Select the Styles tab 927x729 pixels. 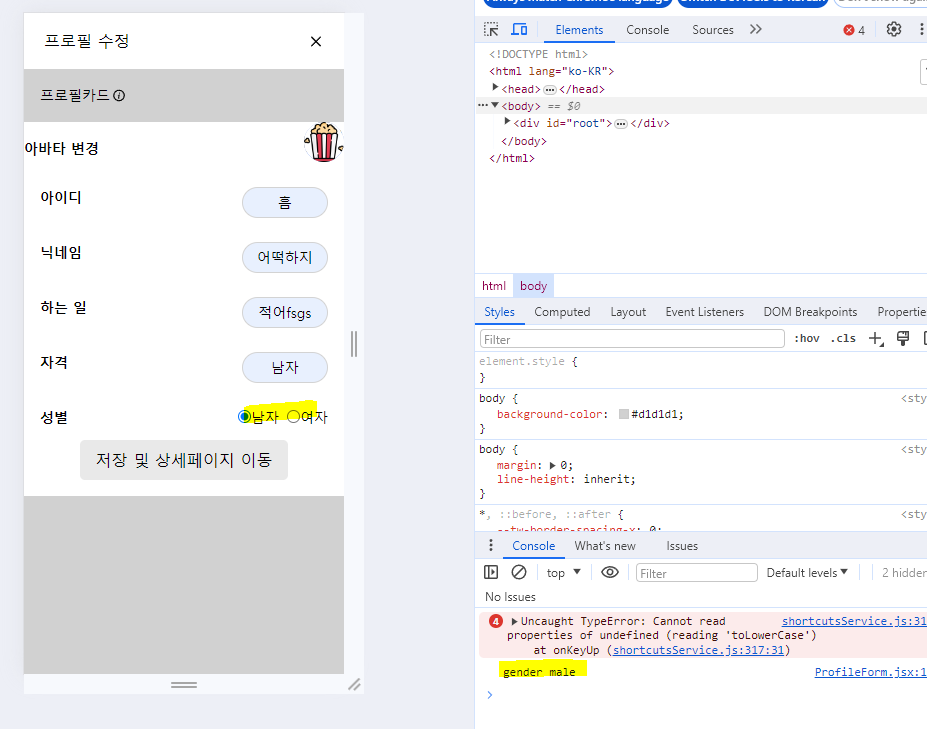(x=500, y=312)
